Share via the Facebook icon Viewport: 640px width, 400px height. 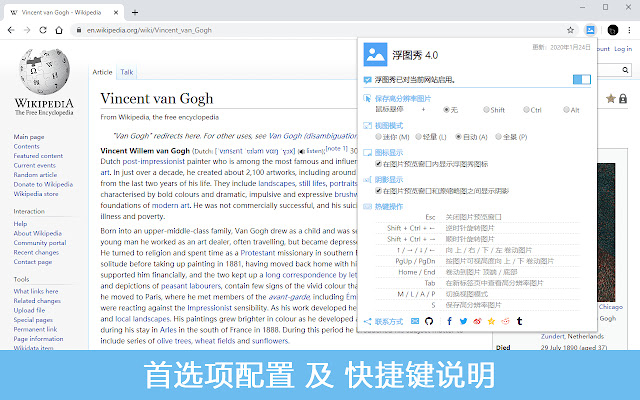click(x=449, y=321)
